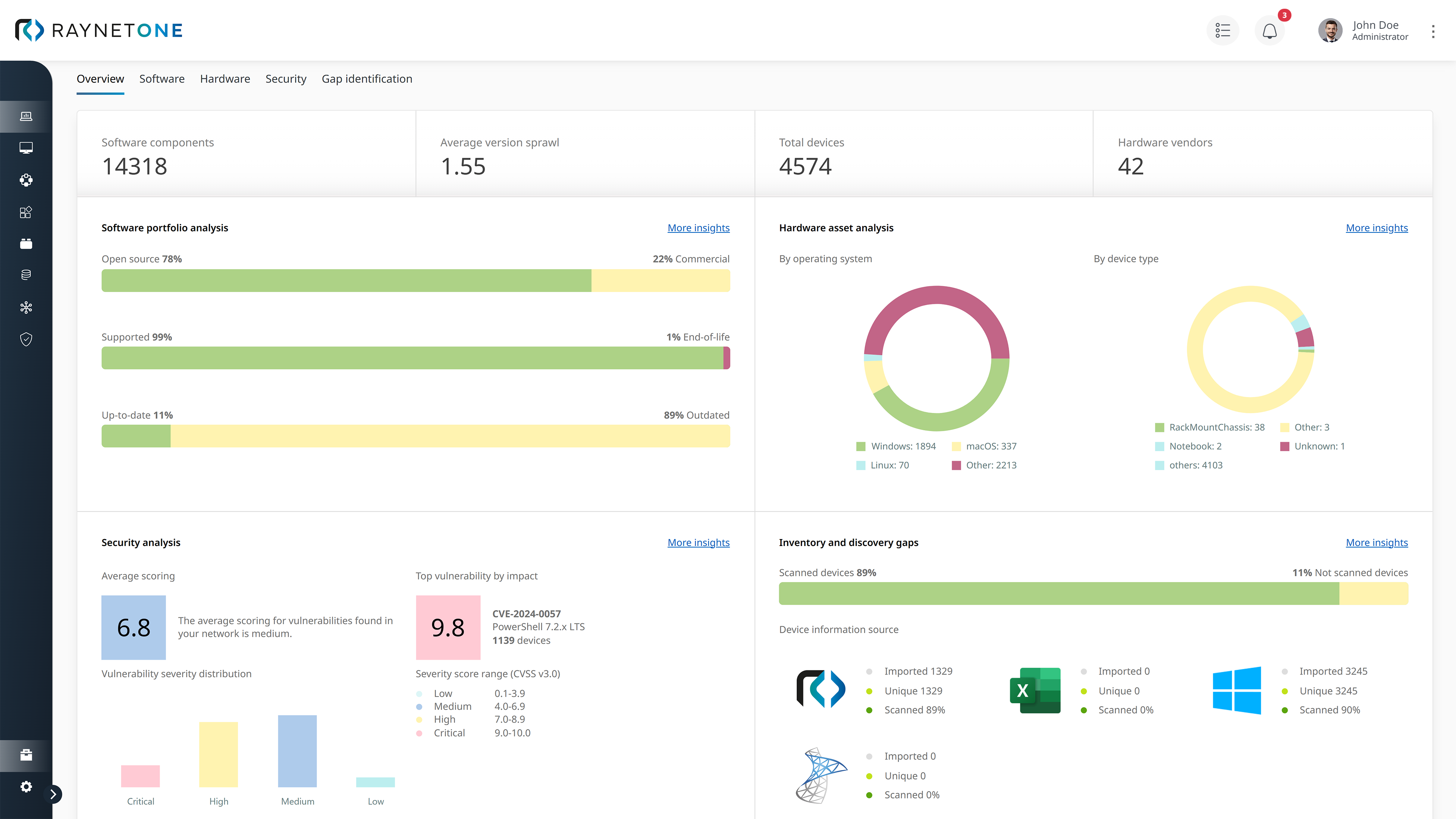1456x819 pixels.
Task: Open the toolbox icon in sidebar
Action: pyautogui.click(x=26, y=755)
